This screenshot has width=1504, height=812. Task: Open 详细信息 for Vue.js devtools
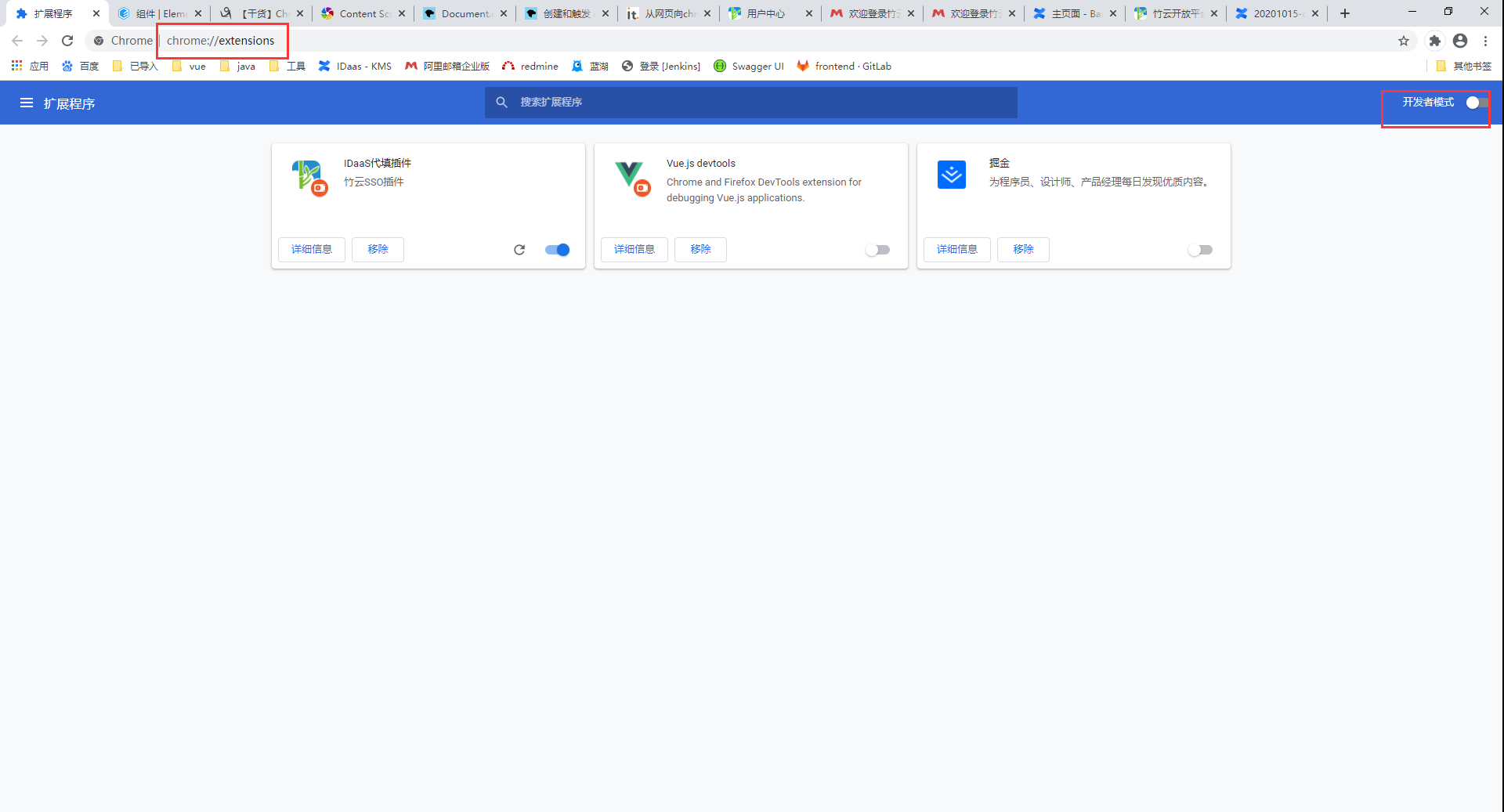click(x=634, y=250)
